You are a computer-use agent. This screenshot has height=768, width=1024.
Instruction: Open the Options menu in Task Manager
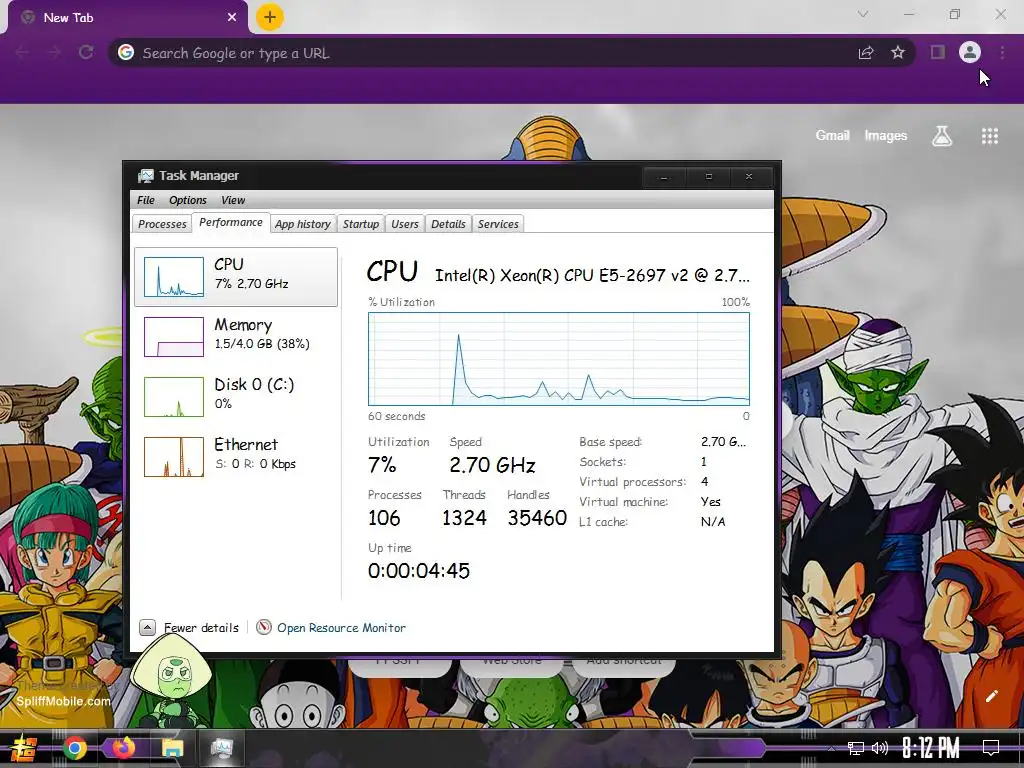(187, 200)
